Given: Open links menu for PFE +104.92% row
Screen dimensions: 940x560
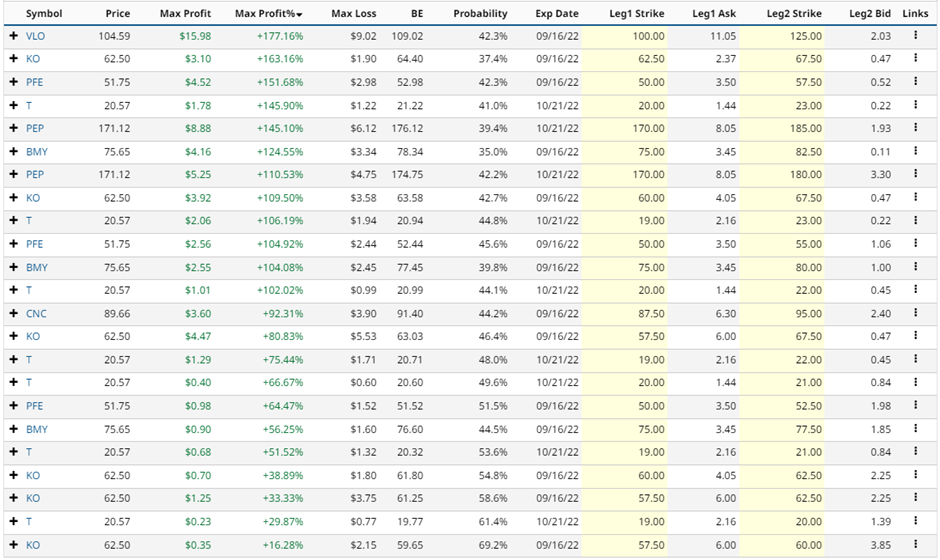Looking at the screenshot, I should click(915, 243).
